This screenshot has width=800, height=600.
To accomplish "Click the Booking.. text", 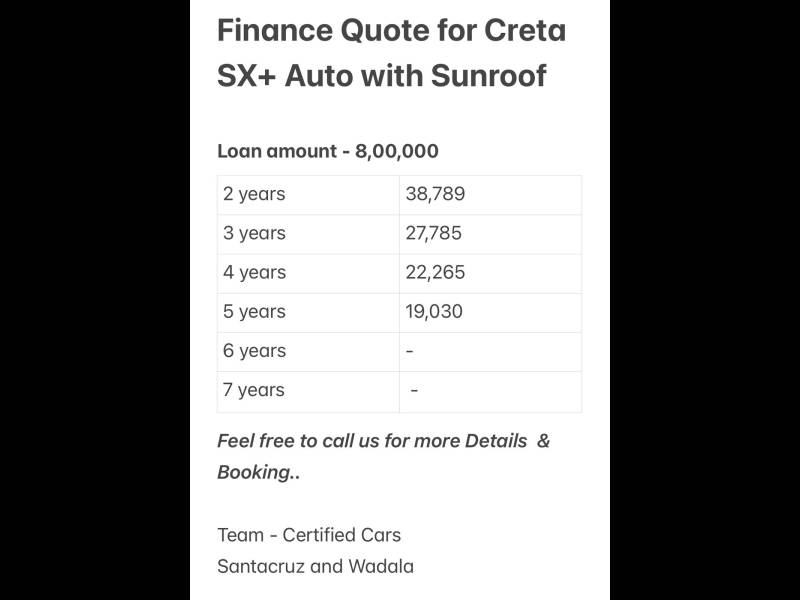I will pyautogui.click(x=255, y=472).
